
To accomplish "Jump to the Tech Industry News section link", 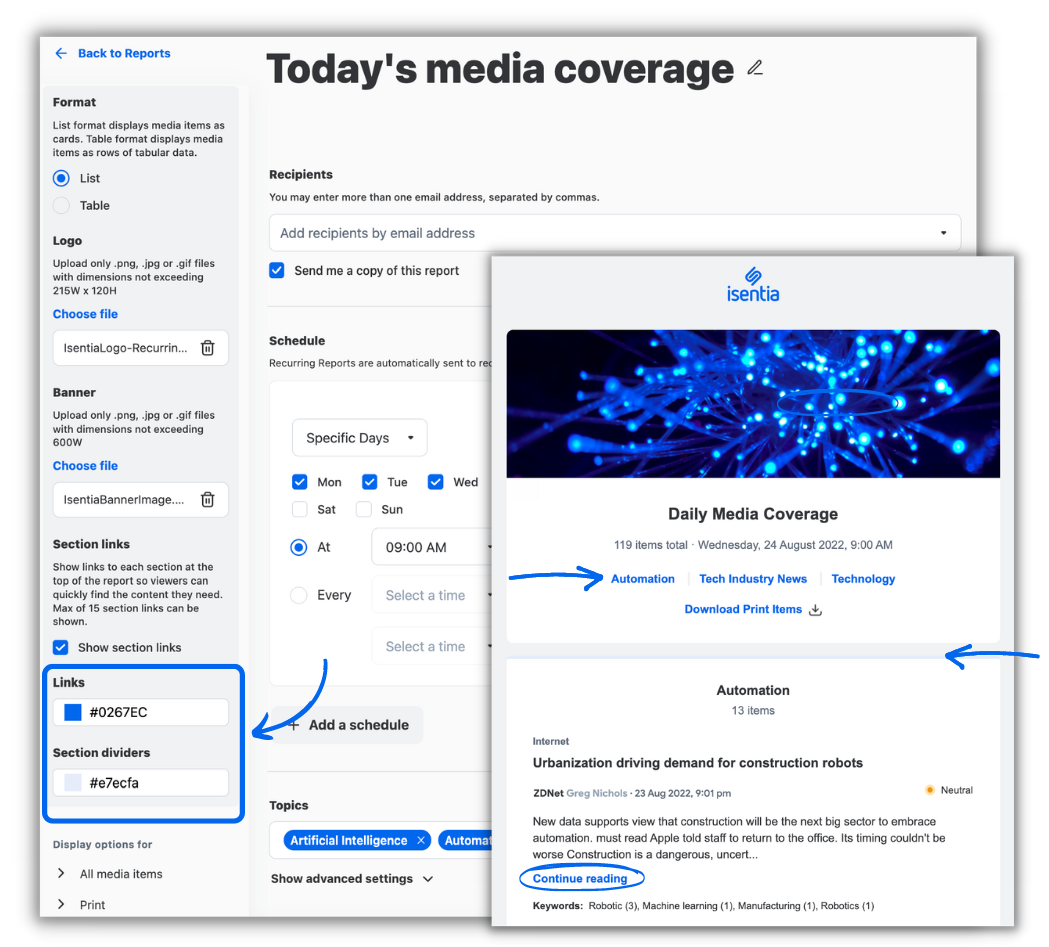I will (753, 579).
